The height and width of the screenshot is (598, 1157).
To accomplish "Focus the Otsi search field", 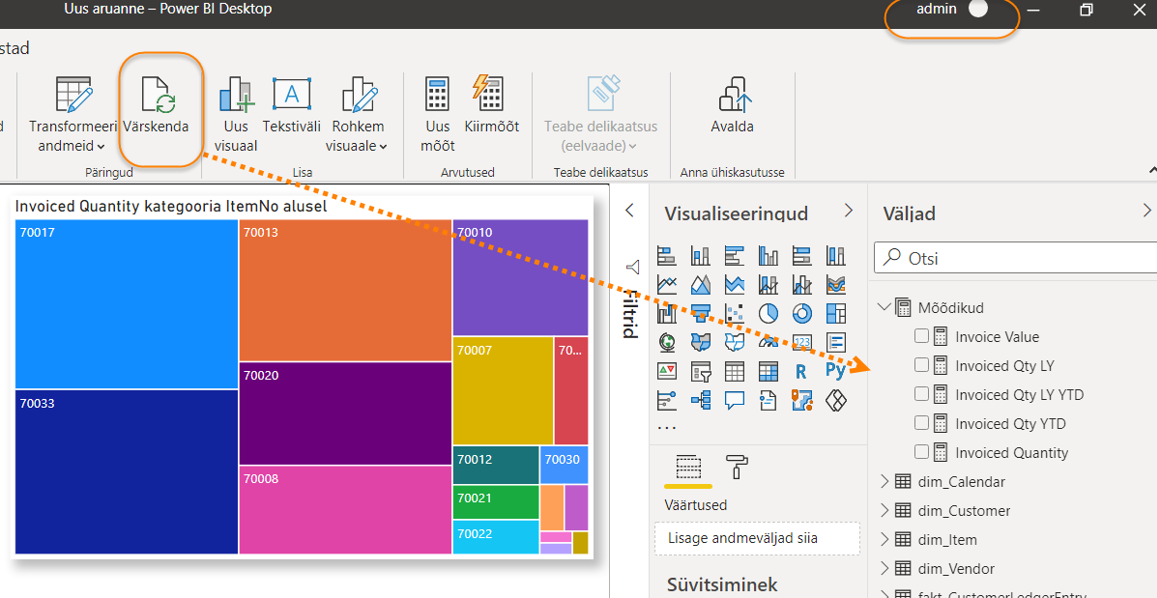I will pyautogui.click(x=1015, y=258).
